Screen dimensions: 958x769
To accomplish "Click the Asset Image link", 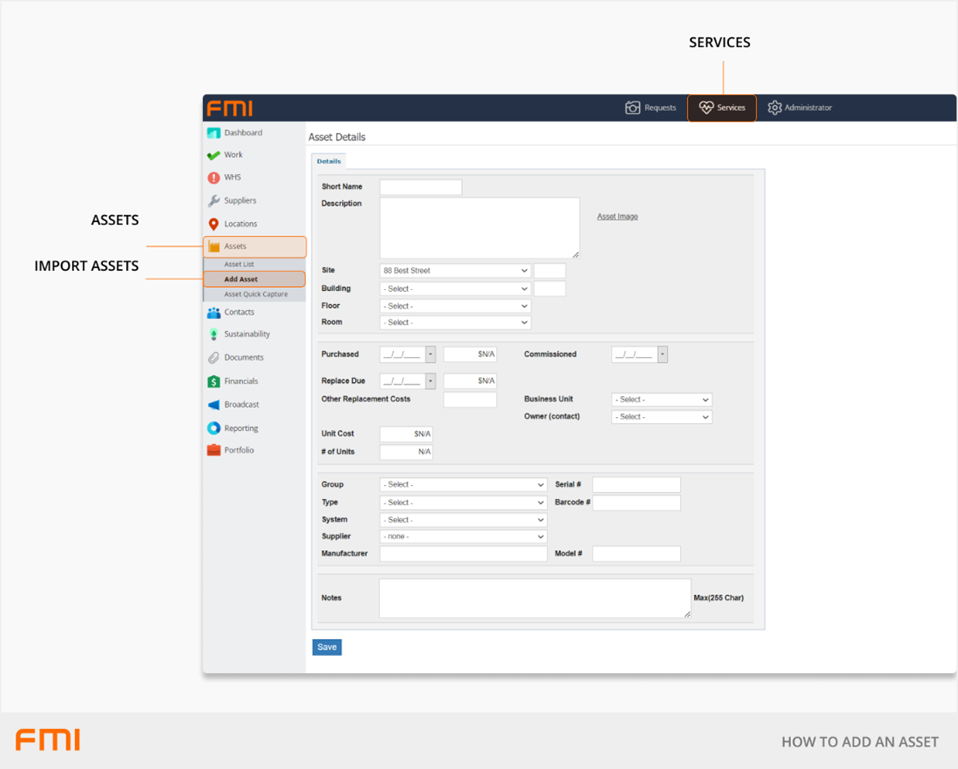I will 617,217.
